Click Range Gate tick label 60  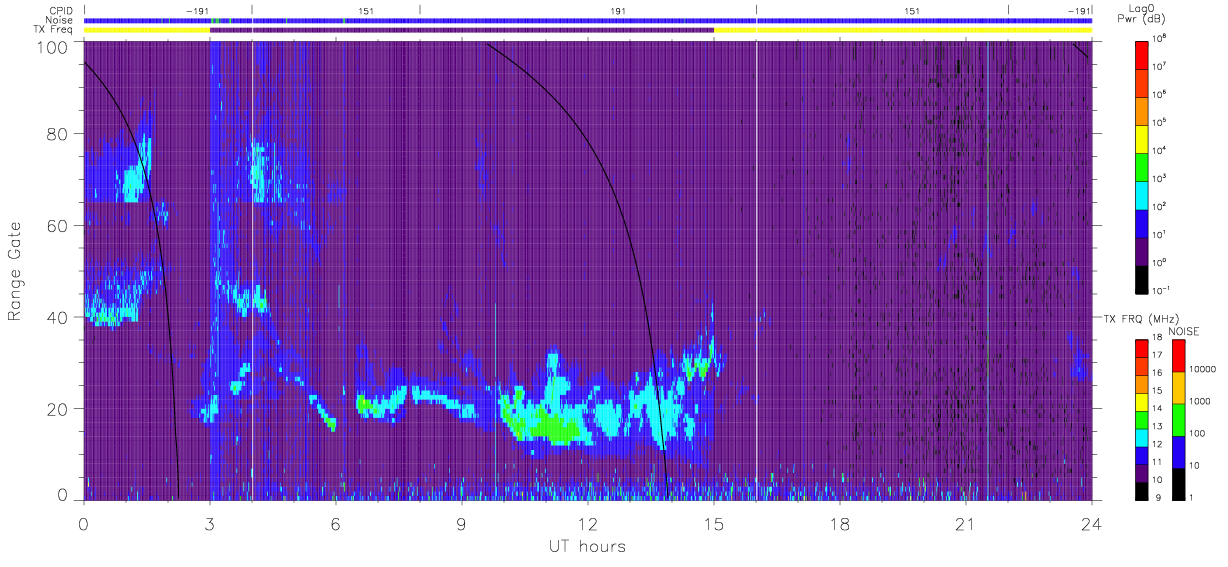pyautogui.click(x=58, y=225)
